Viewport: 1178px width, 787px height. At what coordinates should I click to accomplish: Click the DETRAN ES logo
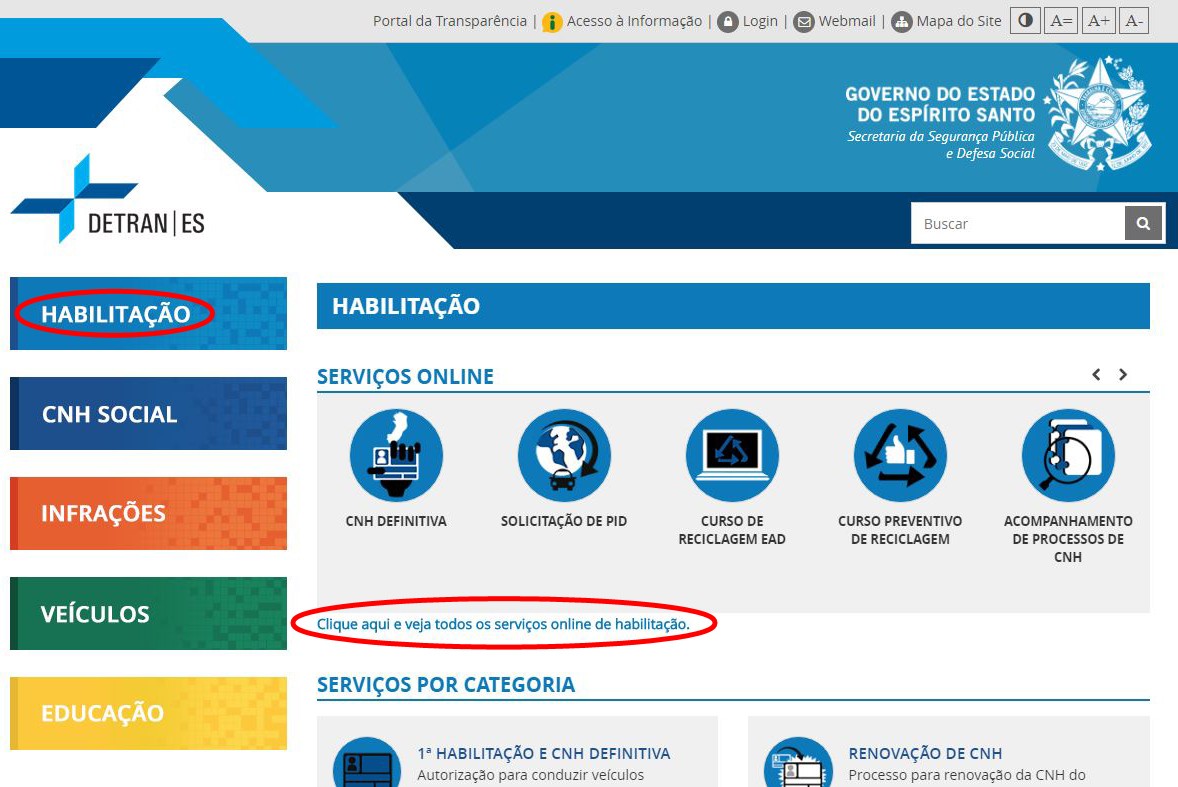[108, 199]
